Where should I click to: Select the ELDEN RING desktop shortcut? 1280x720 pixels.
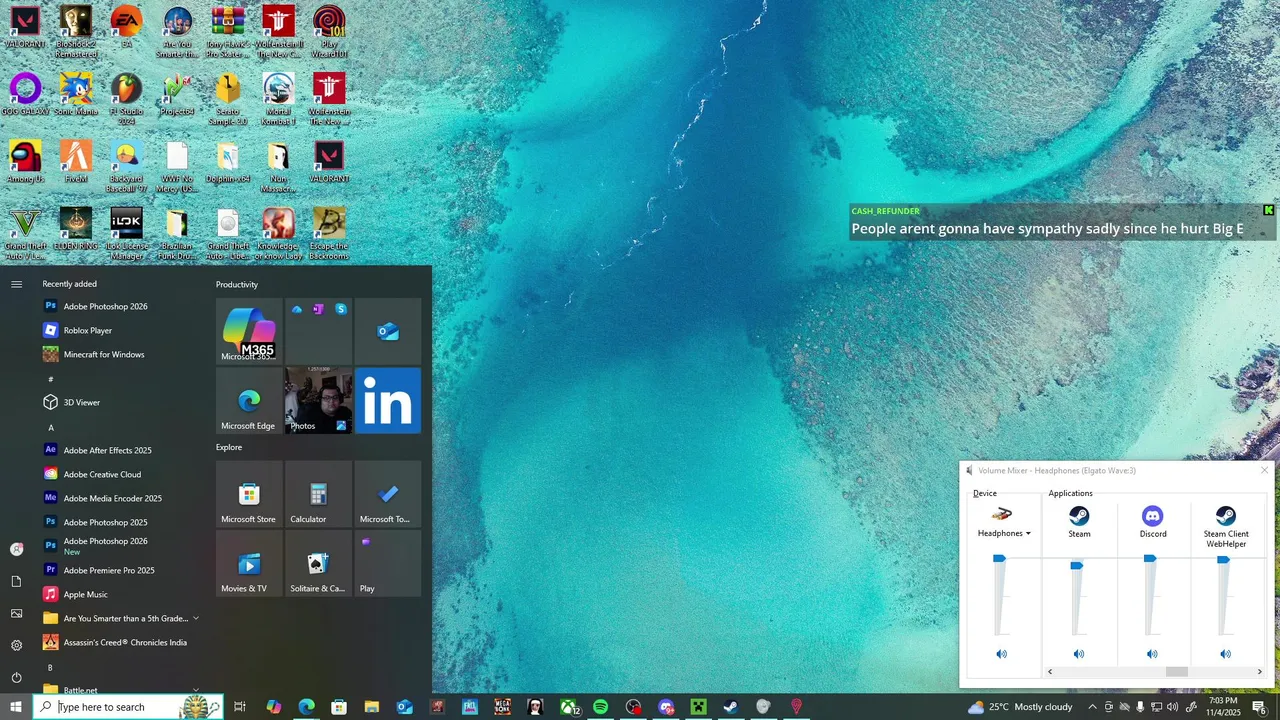(x=76, y=229)
